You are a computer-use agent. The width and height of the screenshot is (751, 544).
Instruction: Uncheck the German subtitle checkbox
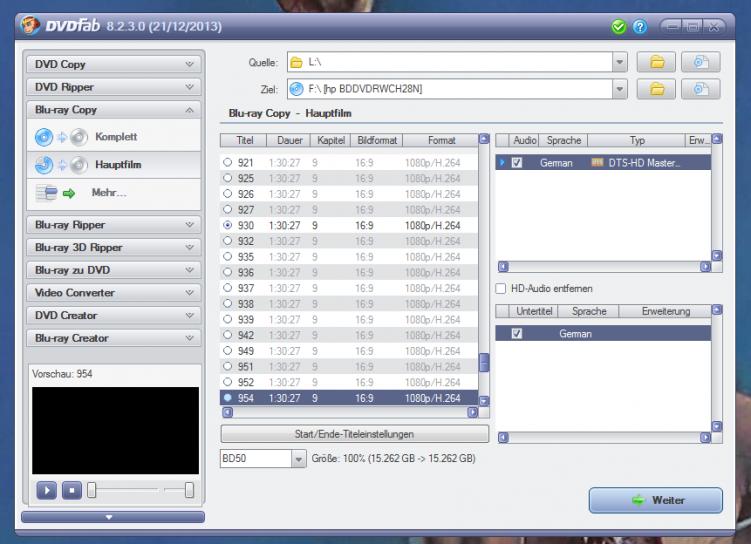(517, 333)
